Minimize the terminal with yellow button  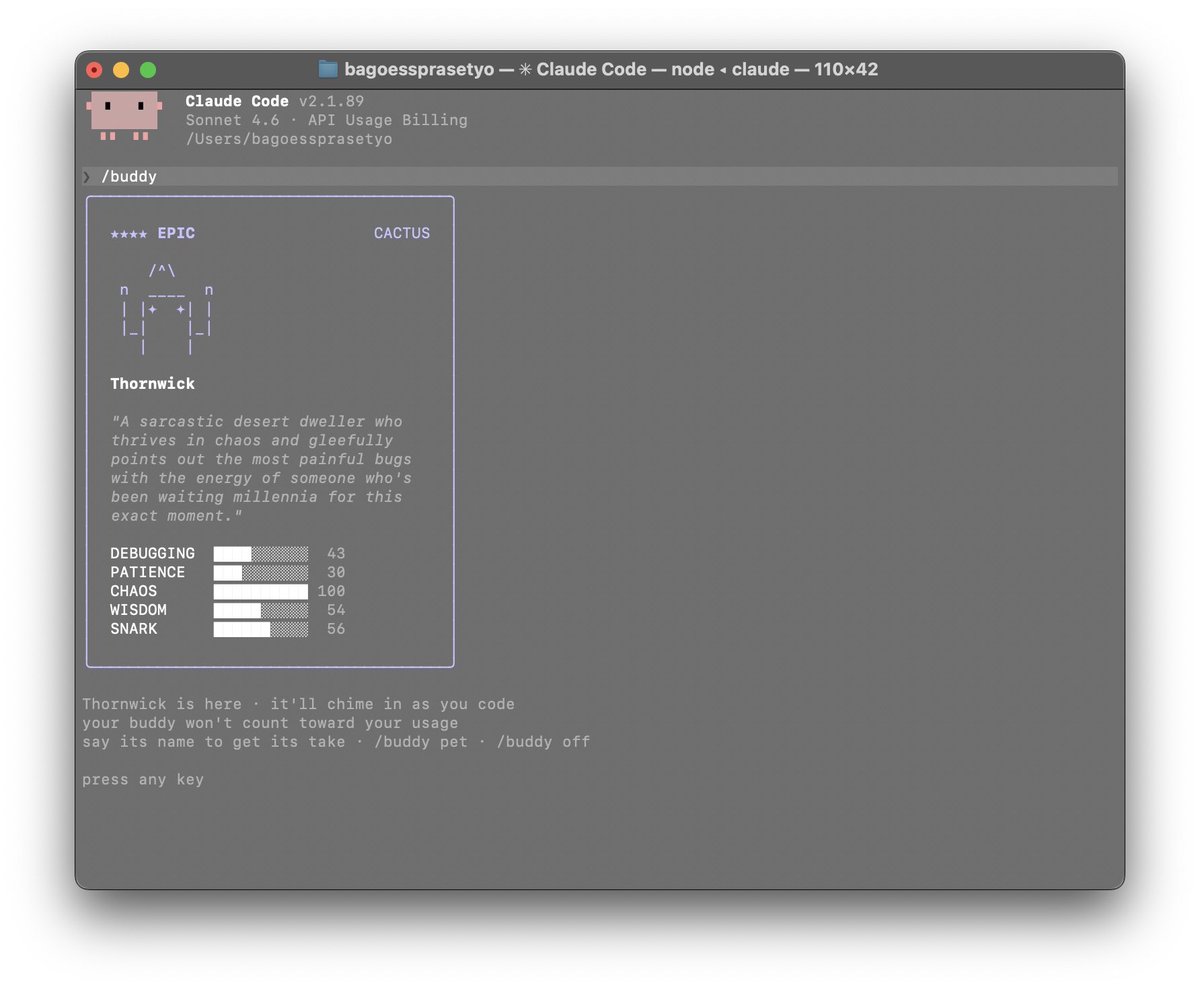[121, 70]
